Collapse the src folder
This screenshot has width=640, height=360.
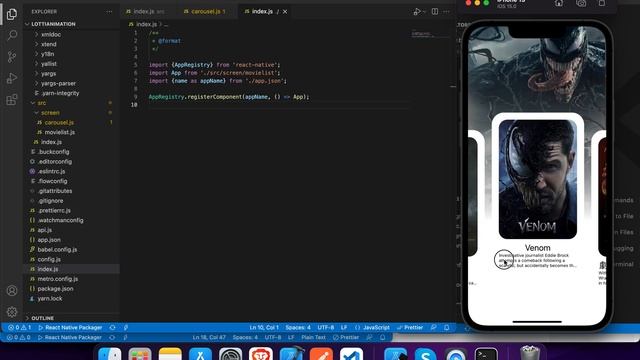tap(41, 103)
